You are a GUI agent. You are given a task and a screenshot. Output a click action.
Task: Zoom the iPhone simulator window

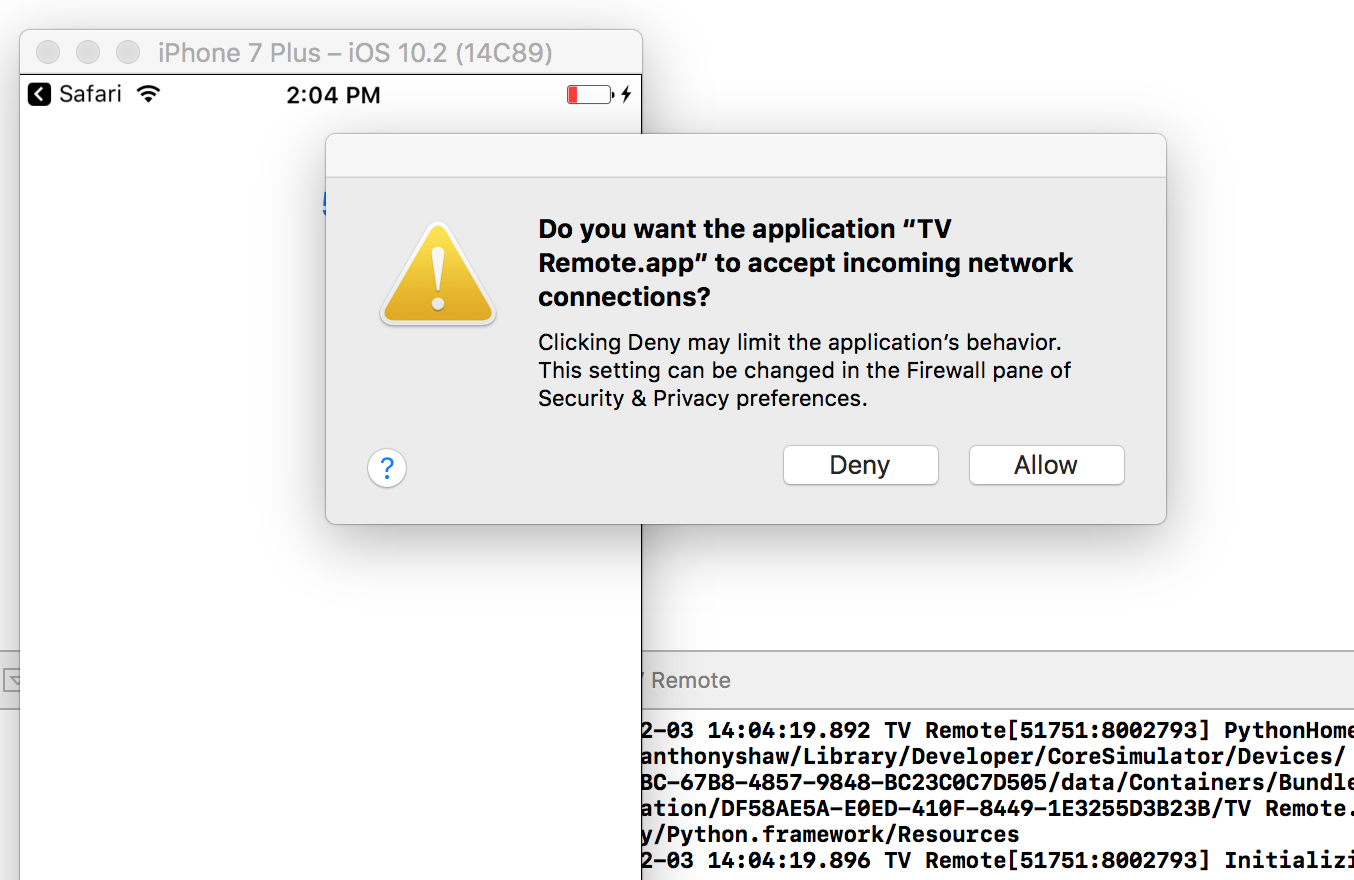click(128, 52)
